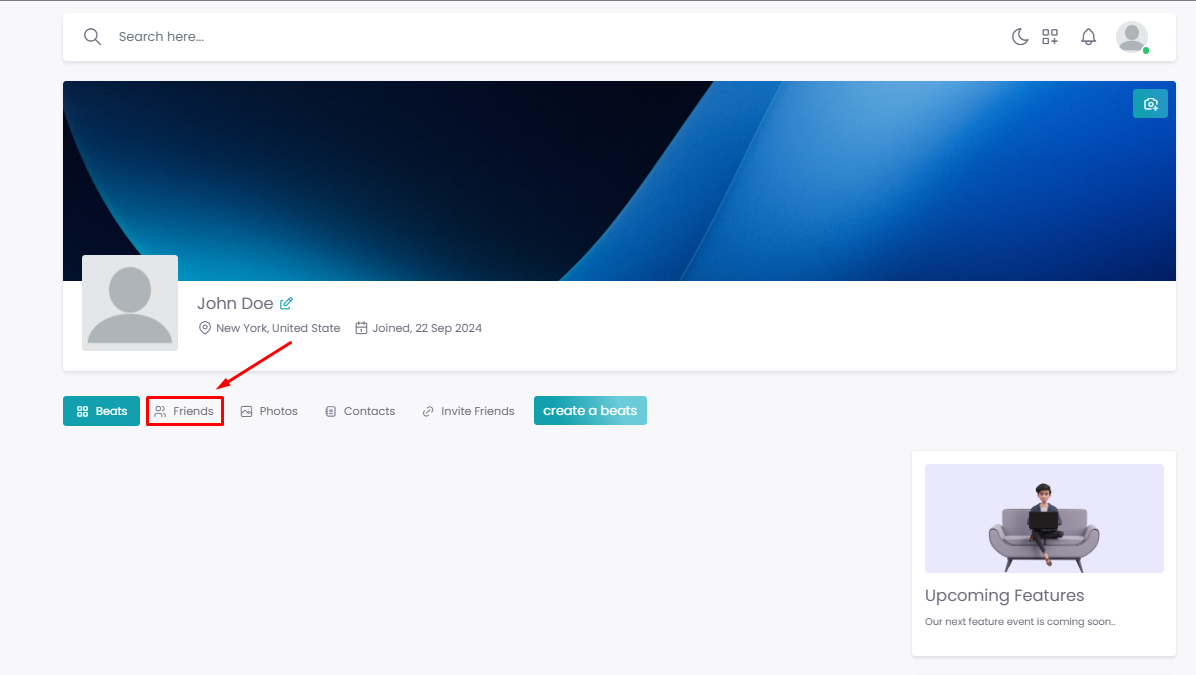Select the Beats tab
Viewport: 1196px width, 675px height.
pyautogui.click(x=101, y=411)
